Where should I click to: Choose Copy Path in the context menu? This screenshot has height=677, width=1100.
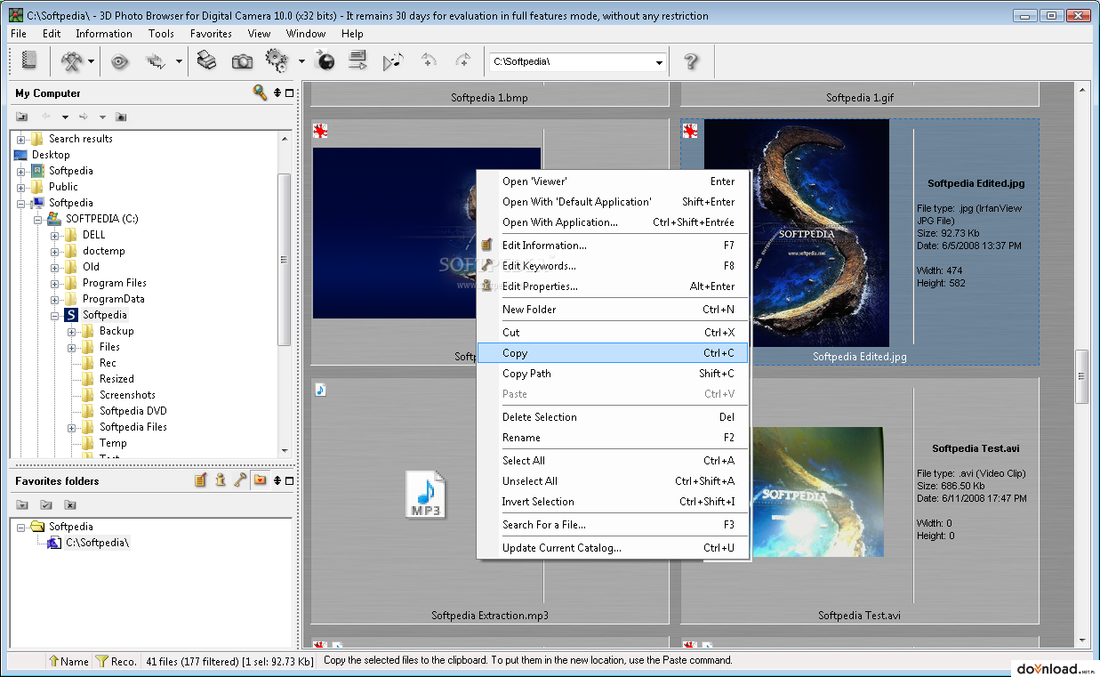(x=612, y=373)
